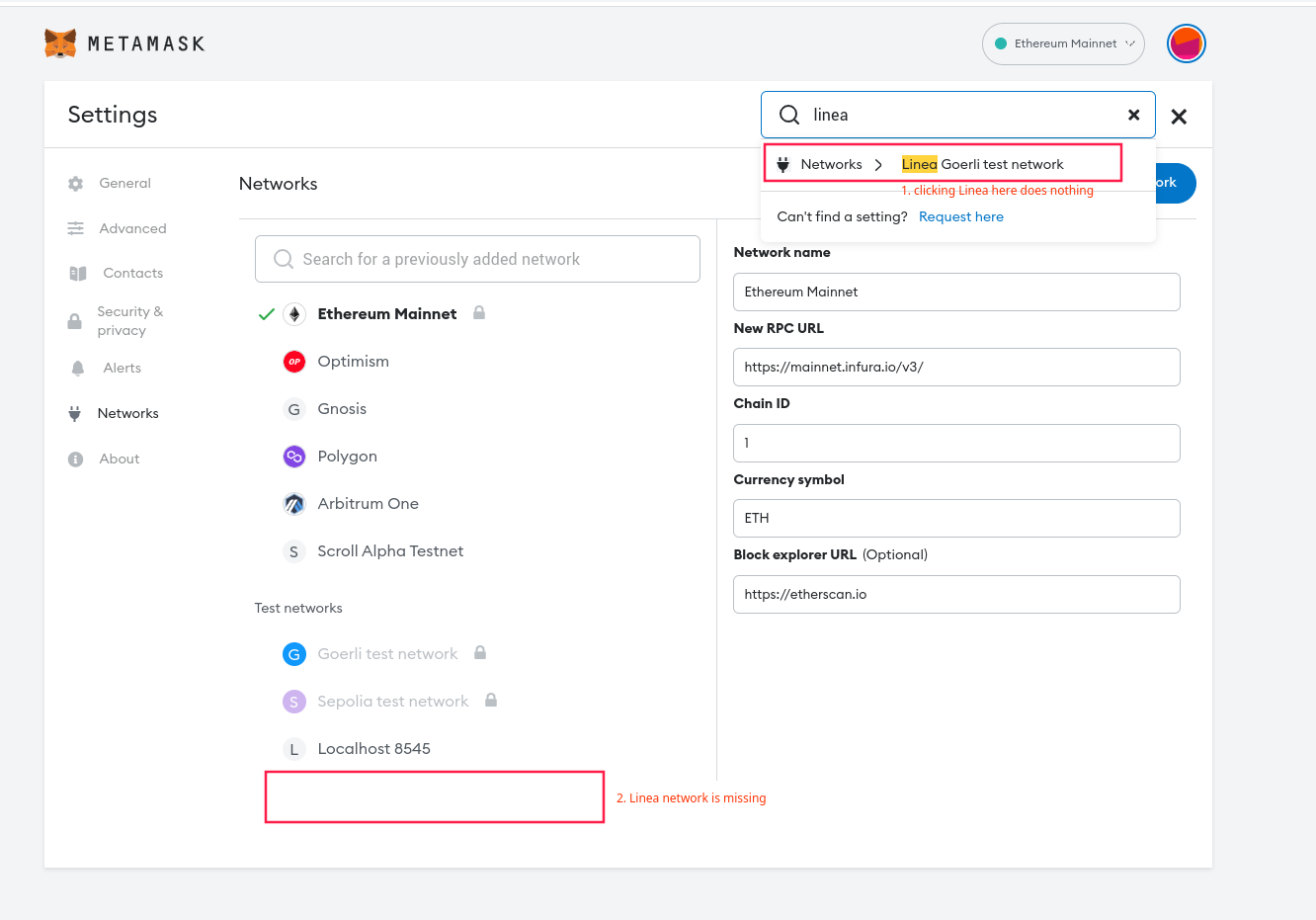
Task: Click the Alerts bell icon
Action: pyautogui.click(x=78, y=369)
